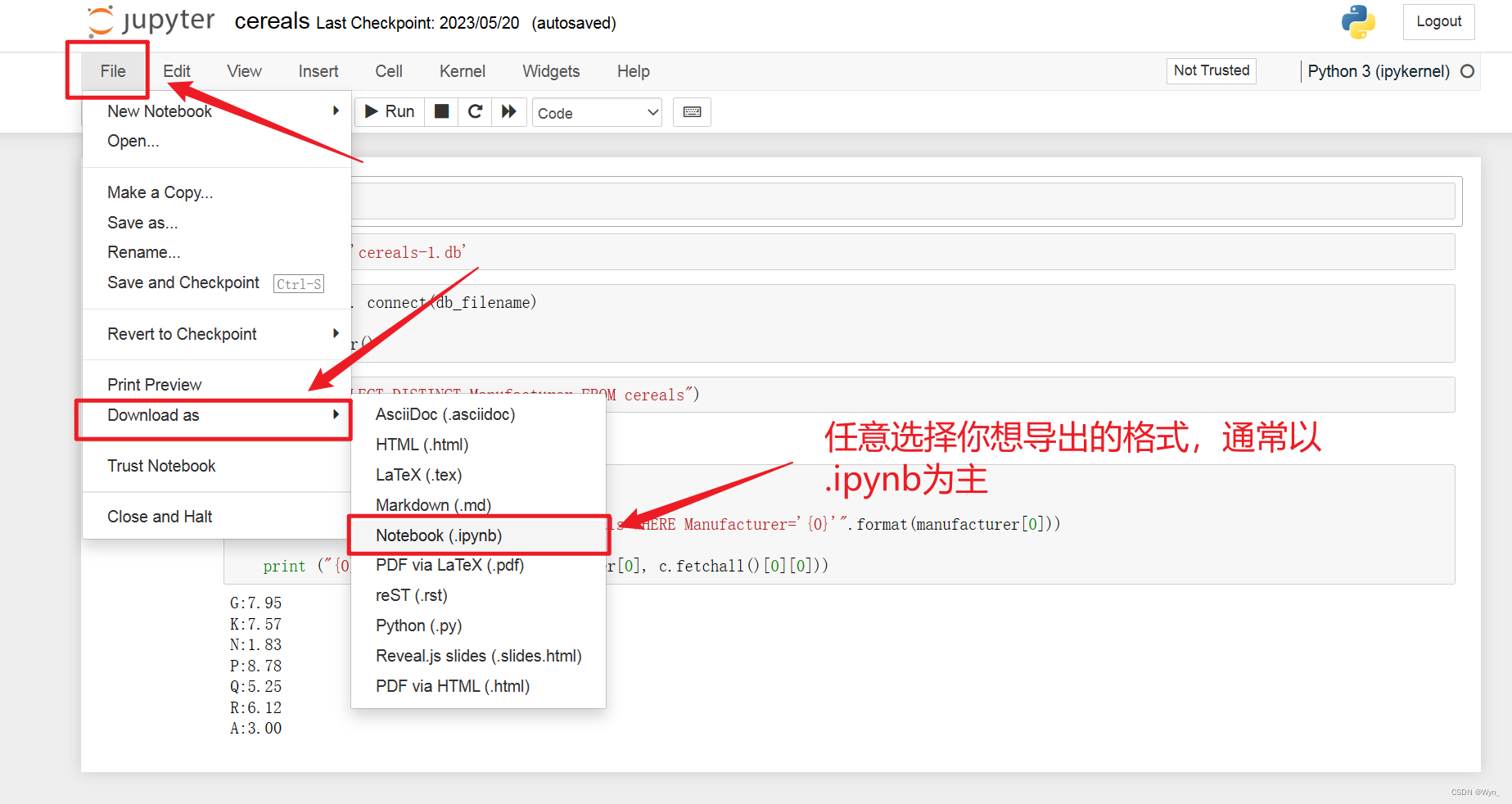Image resolution: width=1512 pixels, height=804 pixels.
Task: Select Trust Notebook menu item
Action: (x=217, y=466)
